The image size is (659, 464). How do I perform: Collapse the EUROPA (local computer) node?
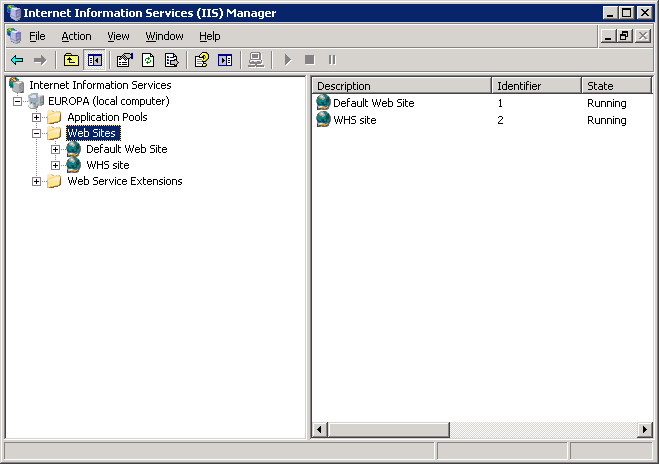pos(17,101)
